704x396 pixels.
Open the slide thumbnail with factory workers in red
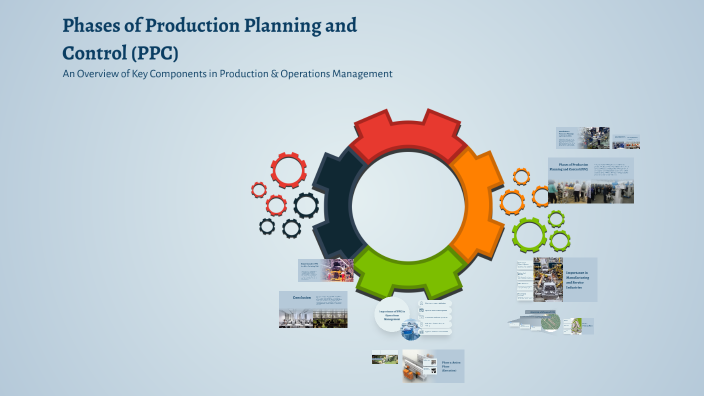[x=326, y=270]
